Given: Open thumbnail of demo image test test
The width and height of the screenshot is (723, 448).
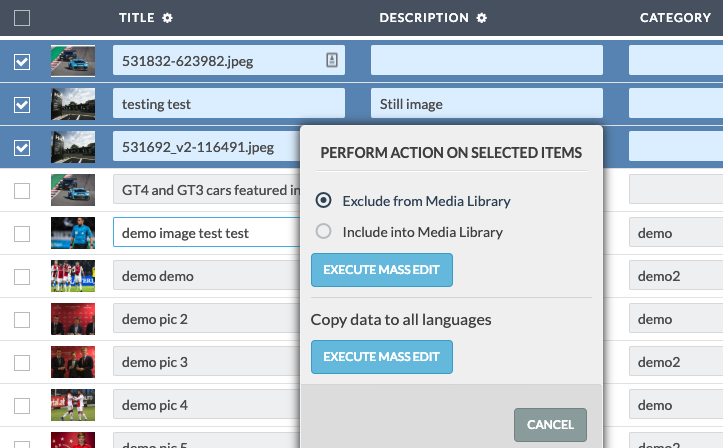Looking at the screenshot, I should [73, 233].
